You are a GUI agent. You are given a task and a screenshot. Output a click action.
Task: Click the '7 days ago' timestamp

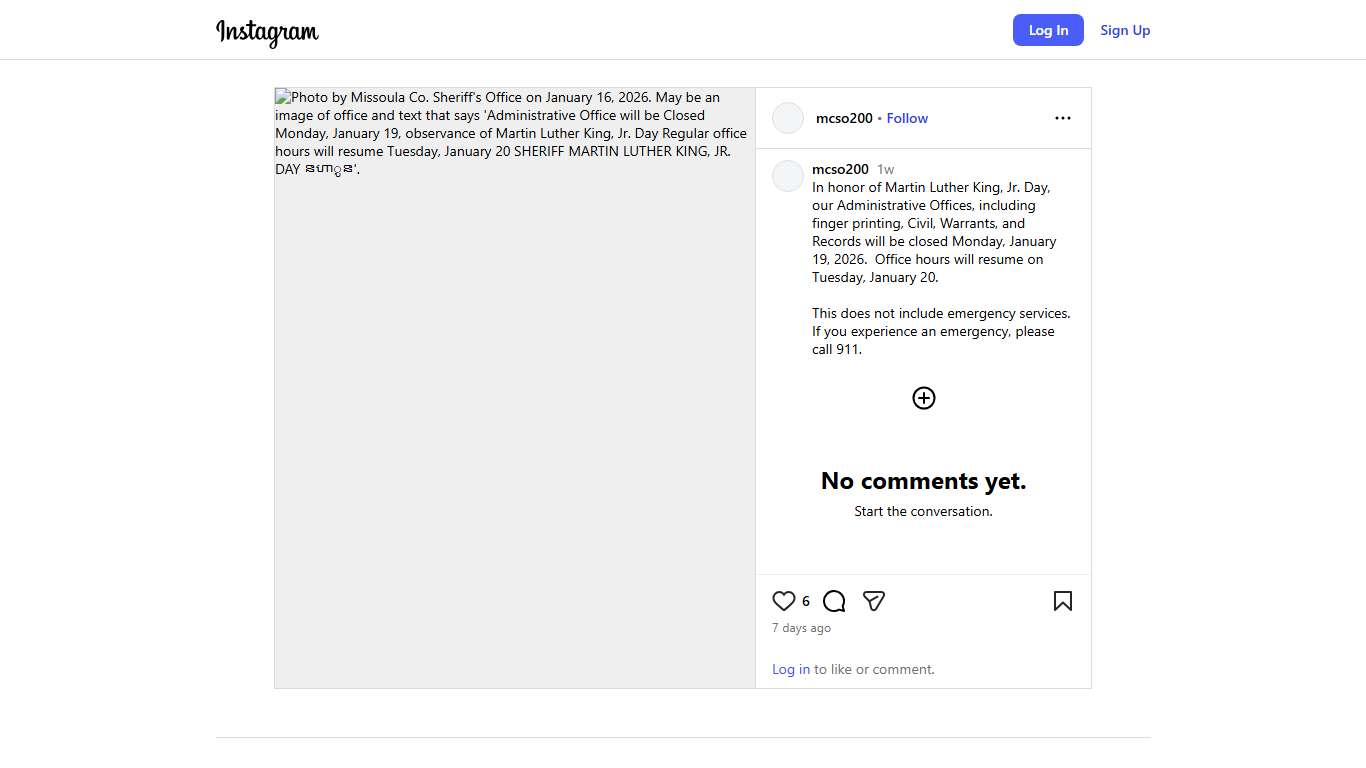point(801,628)
